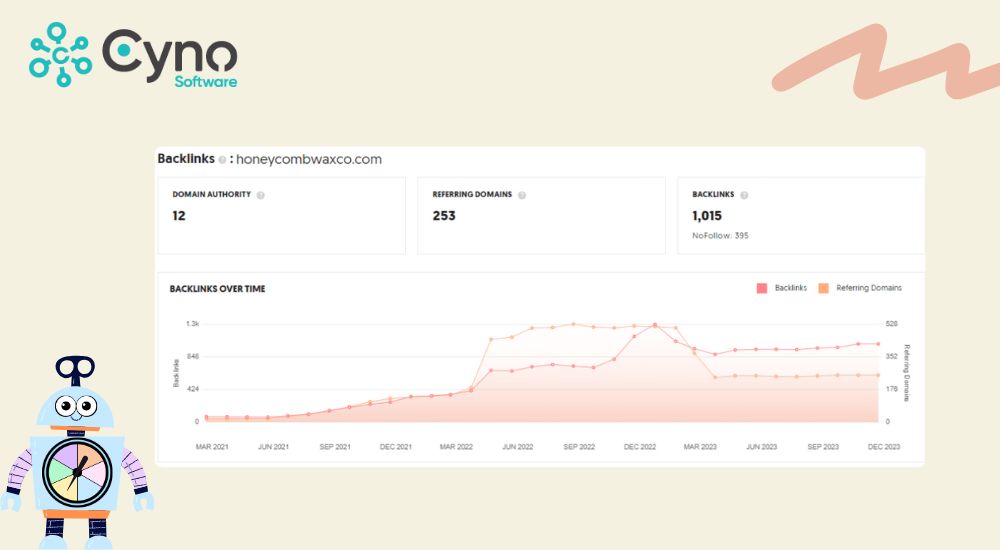This screenshot has width=1000, height=550.
Task: Click the Domain Authority value 12
Action: click(x=179, y=215)
